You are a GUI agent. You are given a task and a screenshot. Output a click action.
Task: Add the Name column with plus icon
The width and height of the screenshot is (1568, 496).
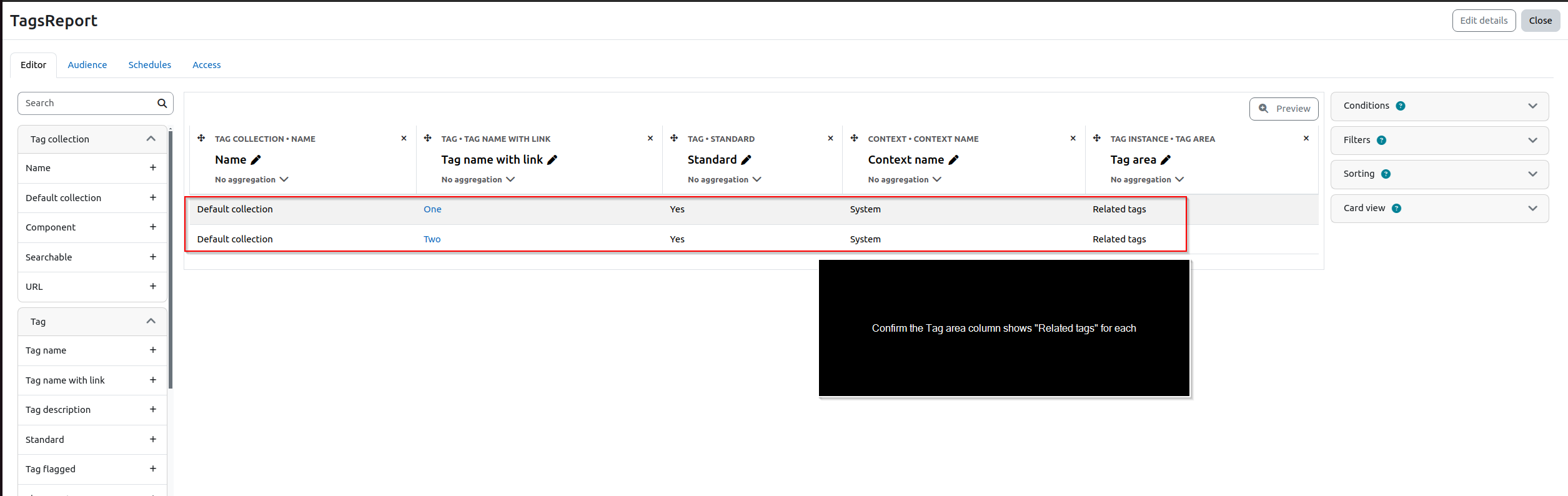pos(152,167)
